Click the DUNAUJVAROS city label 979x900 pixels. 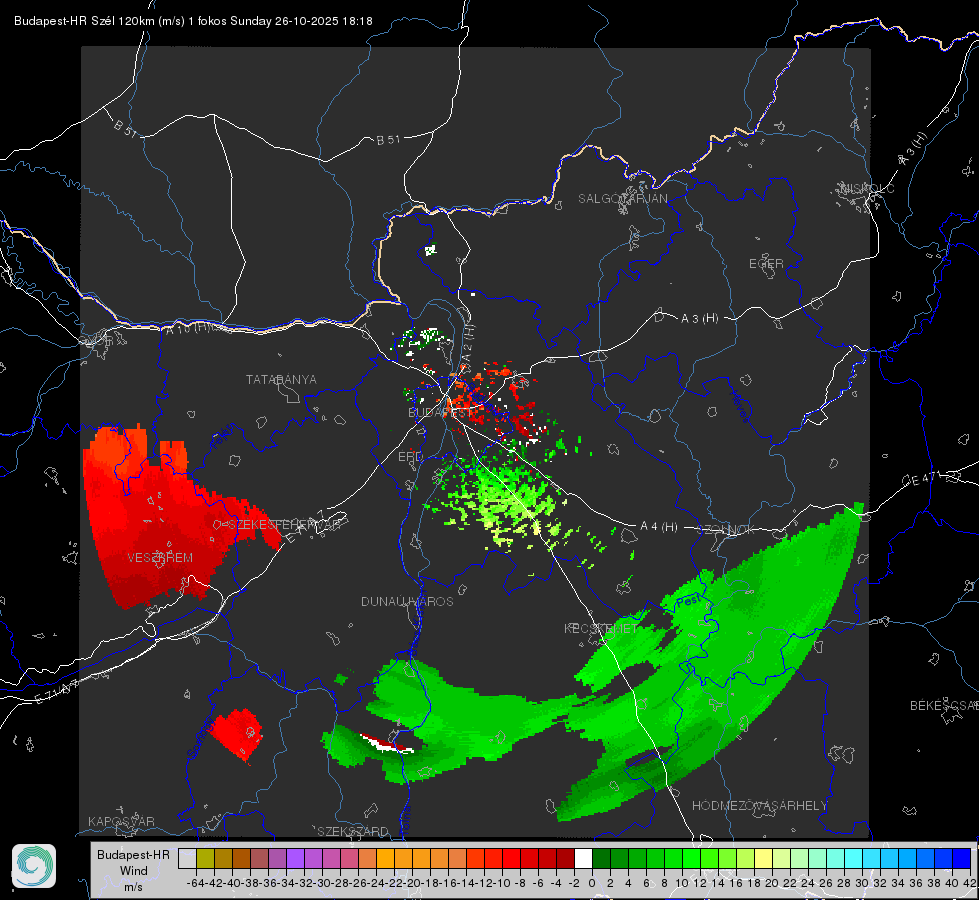point(407,601)
